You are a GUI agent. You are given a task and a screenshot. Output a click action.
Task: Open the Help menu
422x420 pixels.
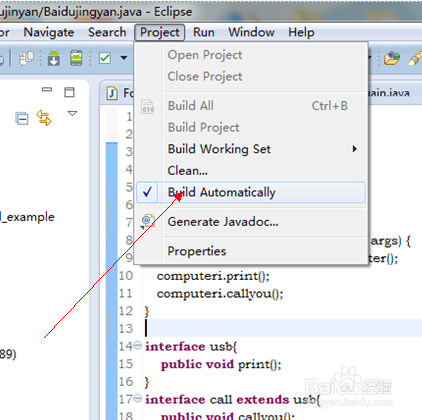[301, 32]
